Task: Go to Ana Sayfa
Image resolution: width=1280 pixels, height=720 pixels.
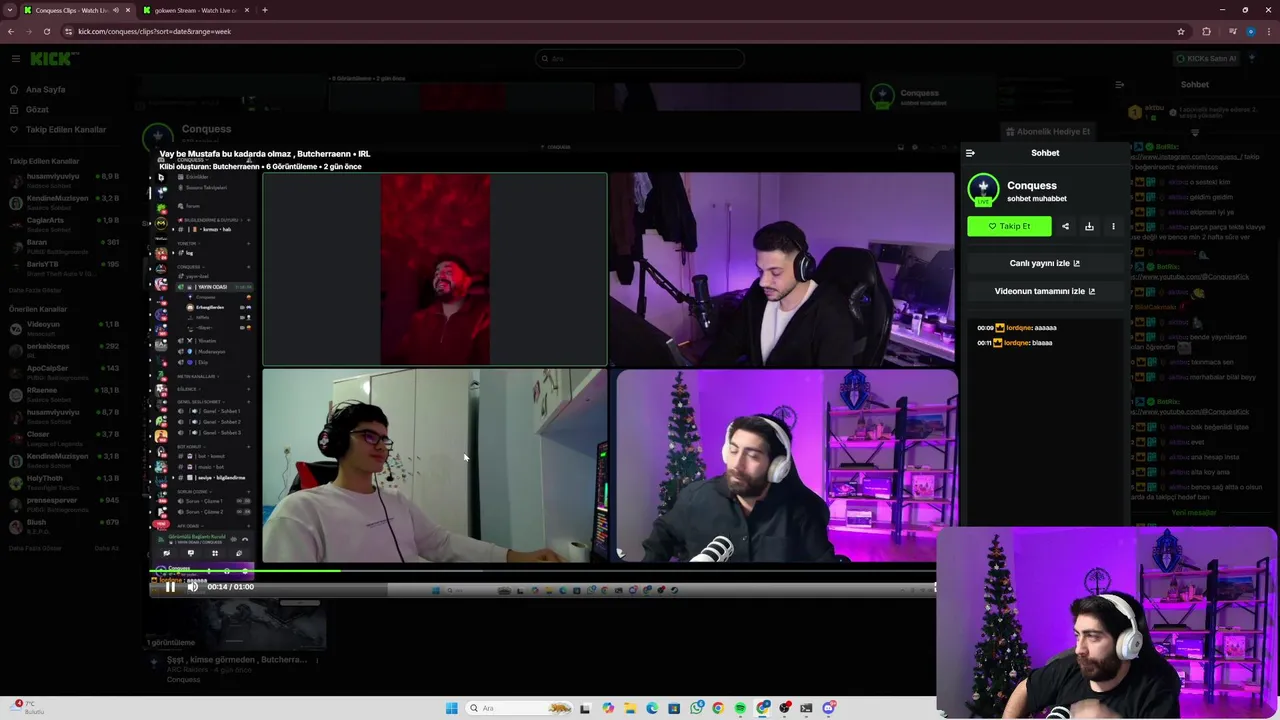Action: coord(45,89)
